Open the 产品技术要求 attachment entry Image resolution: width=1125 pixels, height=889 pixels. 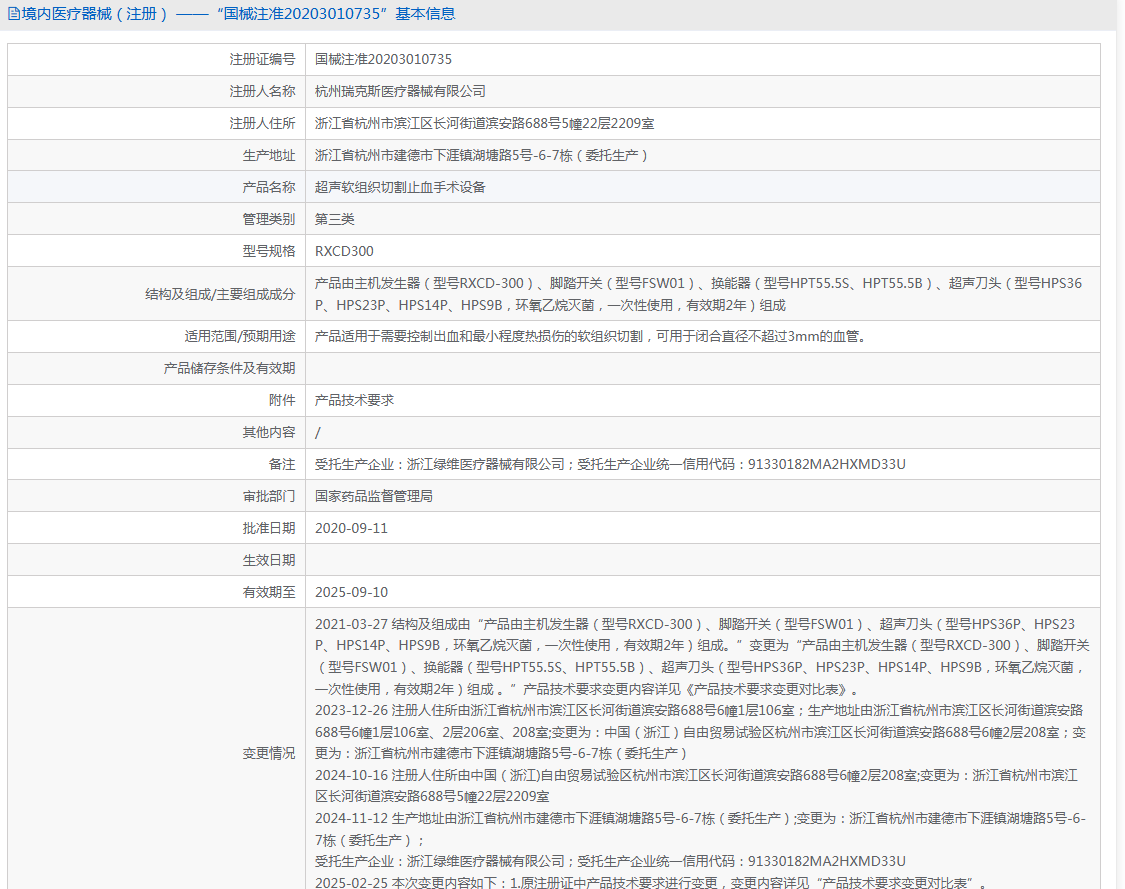[354, 400]
